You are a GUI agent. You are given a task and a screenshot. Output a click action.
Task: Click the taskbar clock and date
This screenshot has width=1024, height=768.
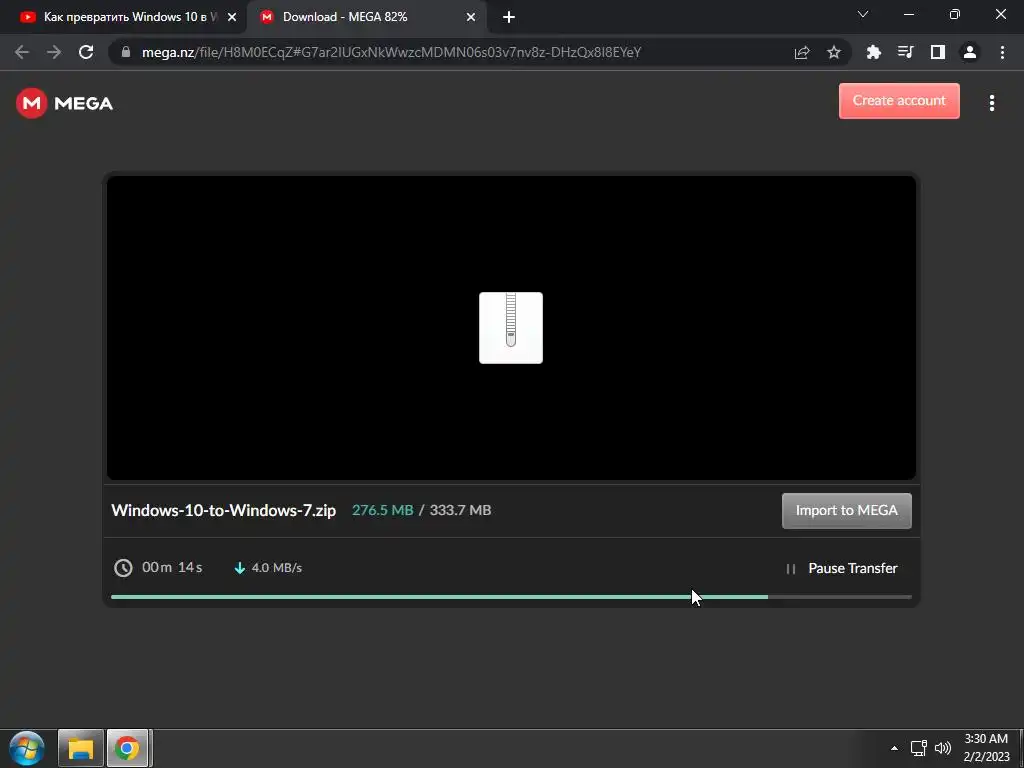[x=986, y=748]
